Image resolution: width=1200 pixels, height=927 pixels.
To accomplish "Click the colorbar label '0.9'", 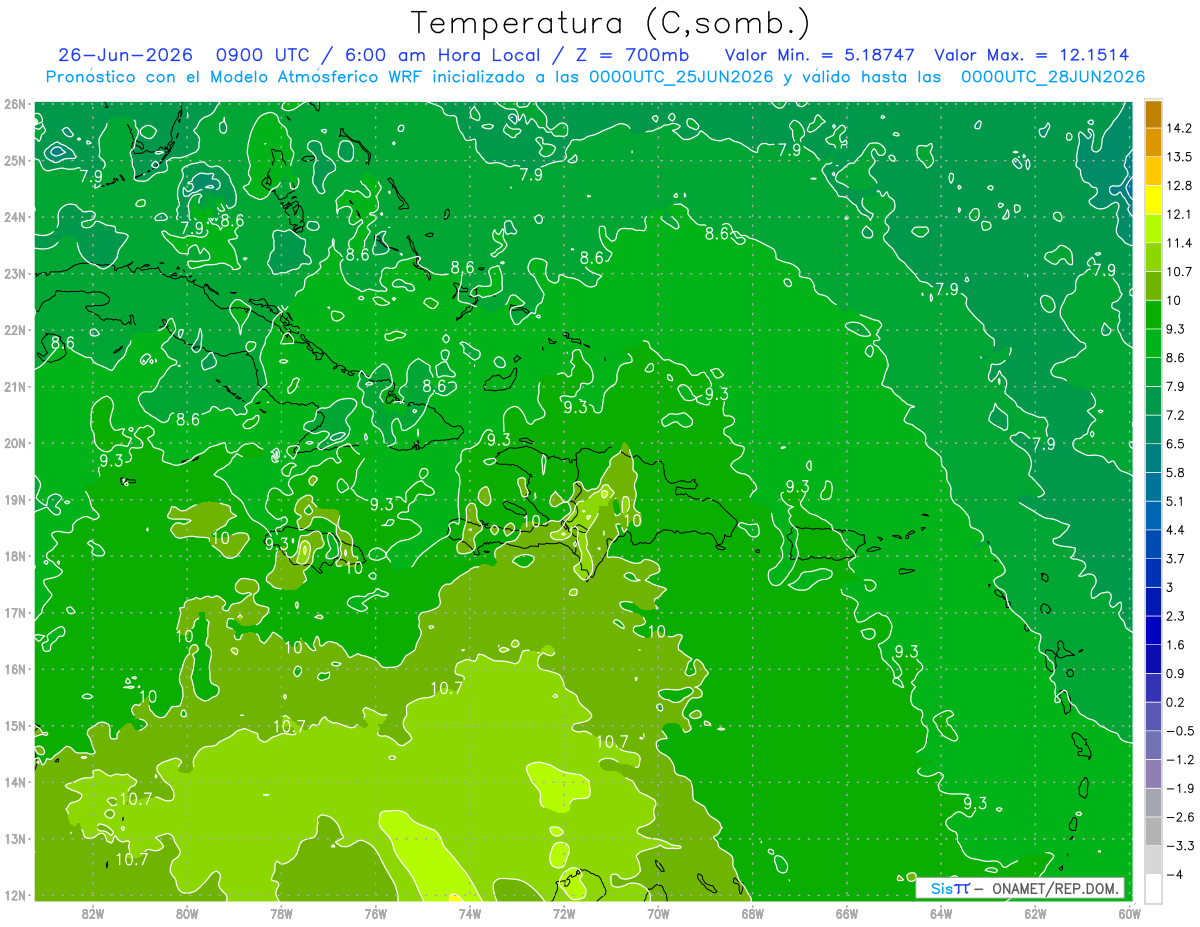I will pos(1177,673).
